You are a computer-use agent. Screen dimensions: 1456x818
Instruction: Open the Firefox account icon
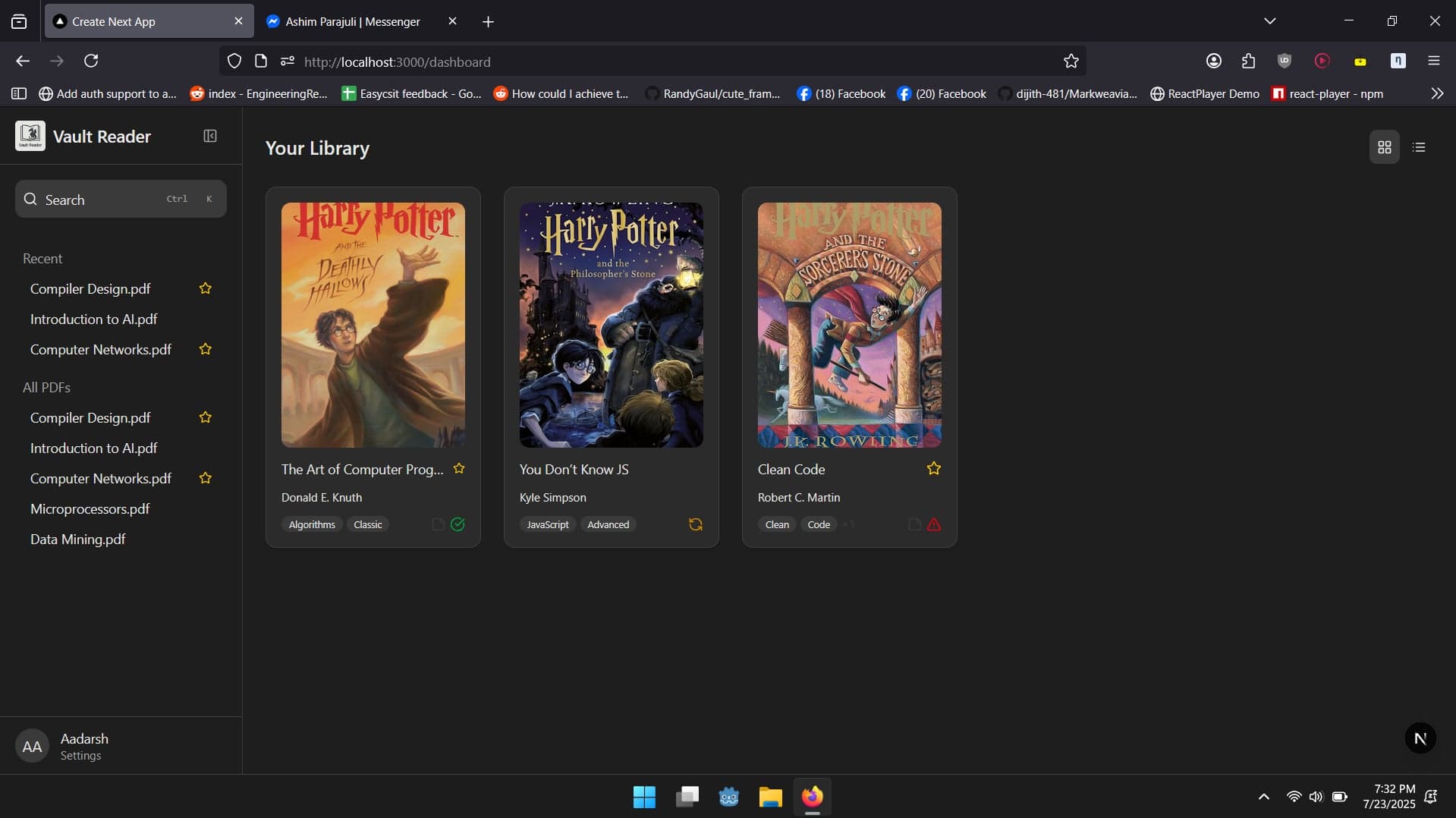1213,61
